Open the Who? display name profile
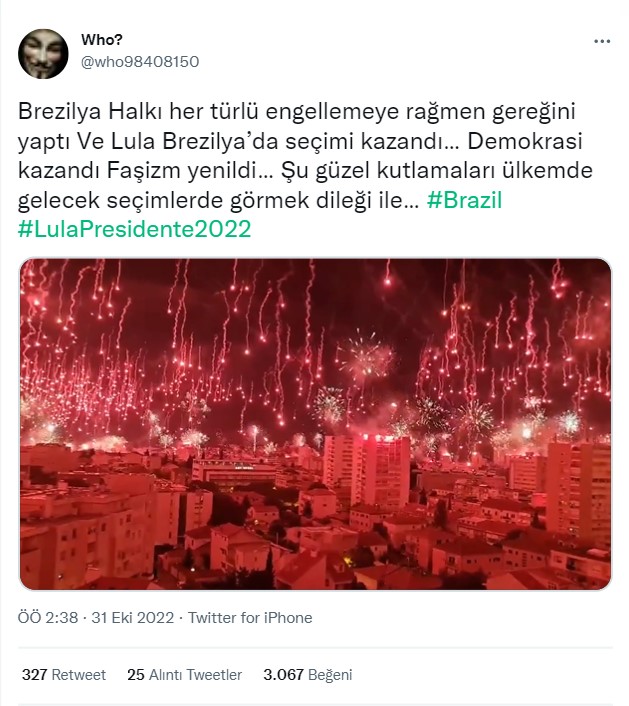 102,40
